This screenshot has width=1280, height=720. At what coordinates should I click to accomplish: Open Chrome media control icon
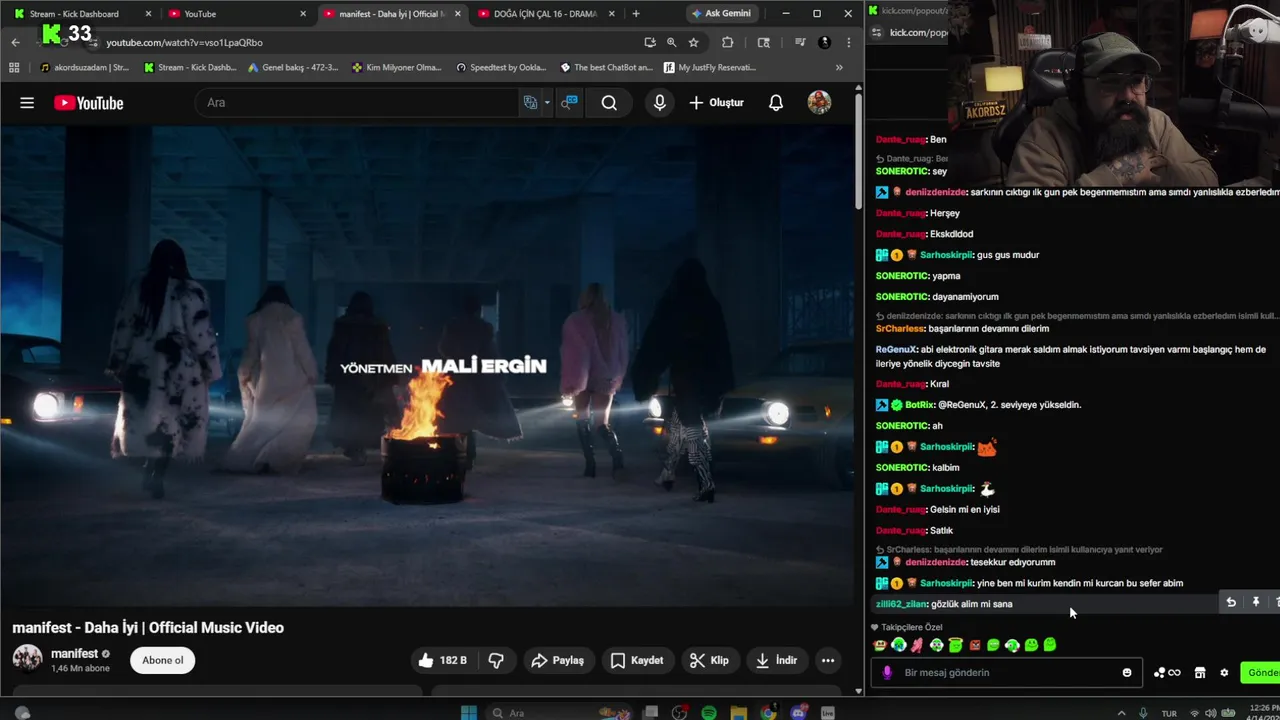click(800, 43)
